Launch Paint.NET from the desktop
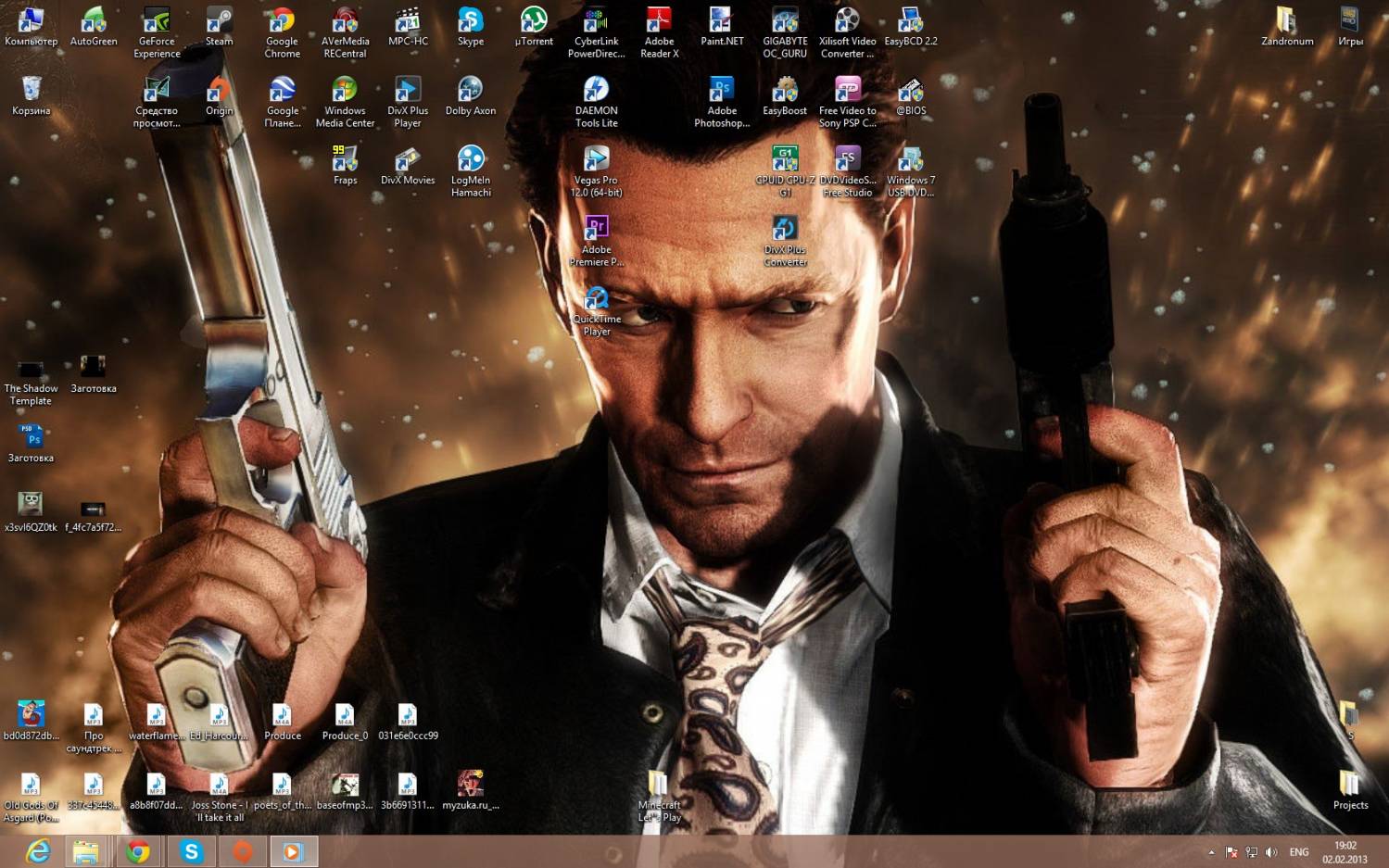Image resolution: width=1389 pixels, height=868 pixels. 722,27
